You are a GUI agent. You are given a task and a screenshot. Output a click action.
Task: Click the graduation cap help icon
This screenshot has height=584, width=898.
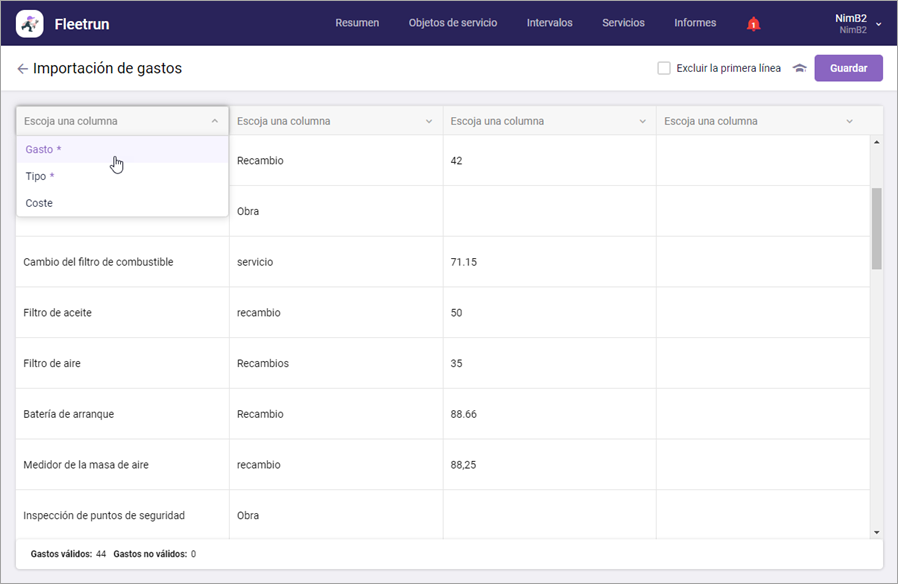[x=799, y=69]
